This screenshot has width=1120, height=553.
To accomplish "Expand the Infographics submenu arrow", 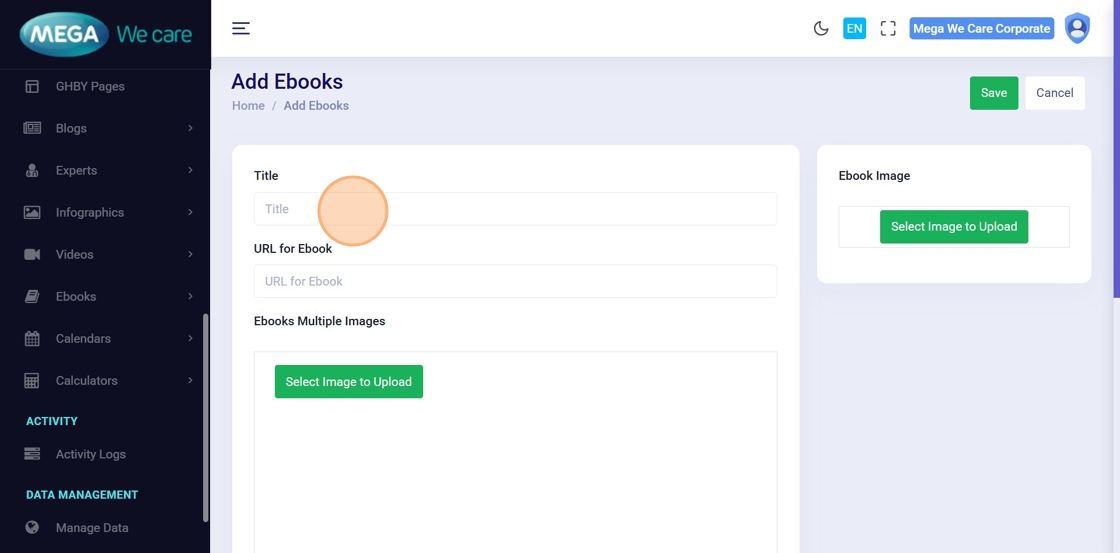I will [190, 212].
